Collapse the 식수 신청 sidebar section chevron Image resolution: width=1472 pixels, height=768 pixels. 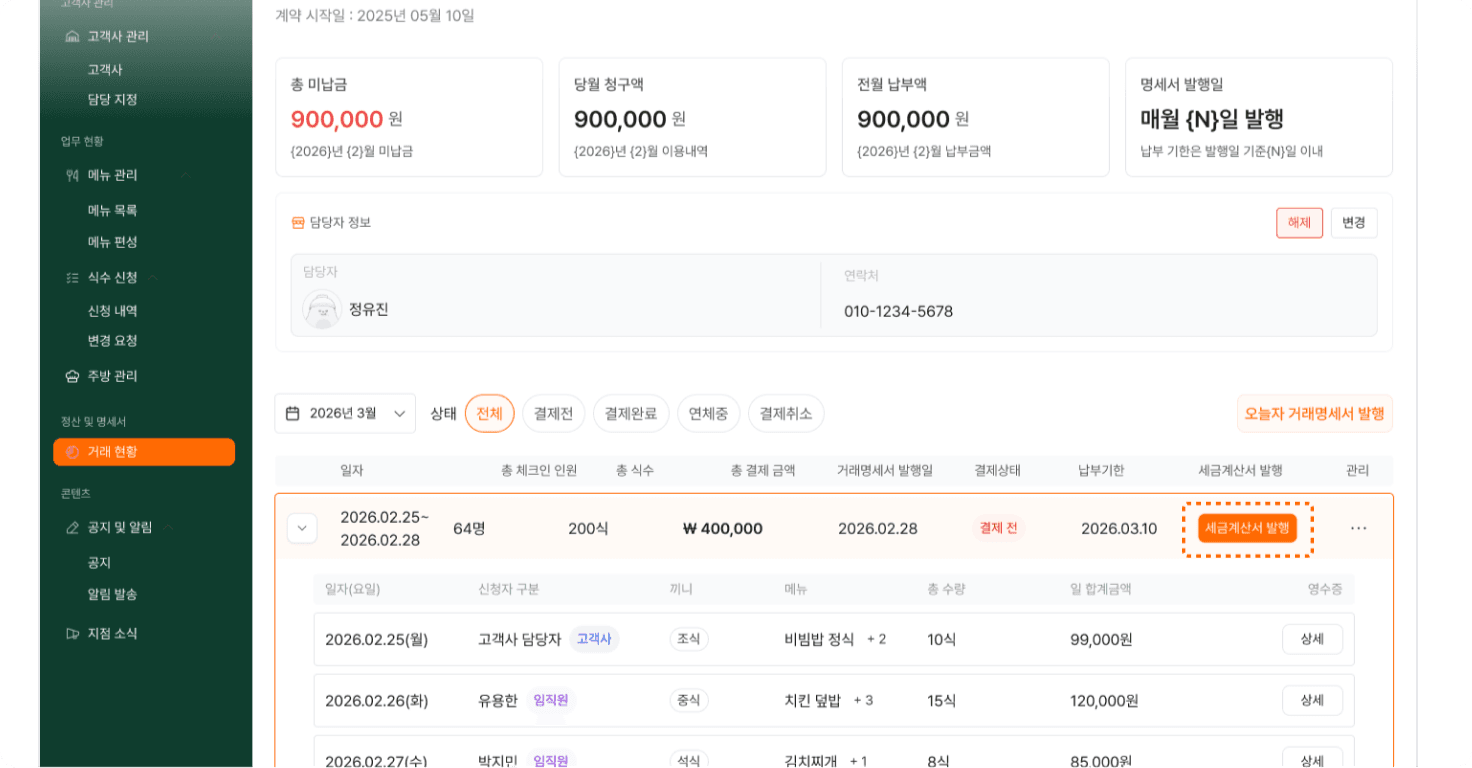click(x=153, y=278)
